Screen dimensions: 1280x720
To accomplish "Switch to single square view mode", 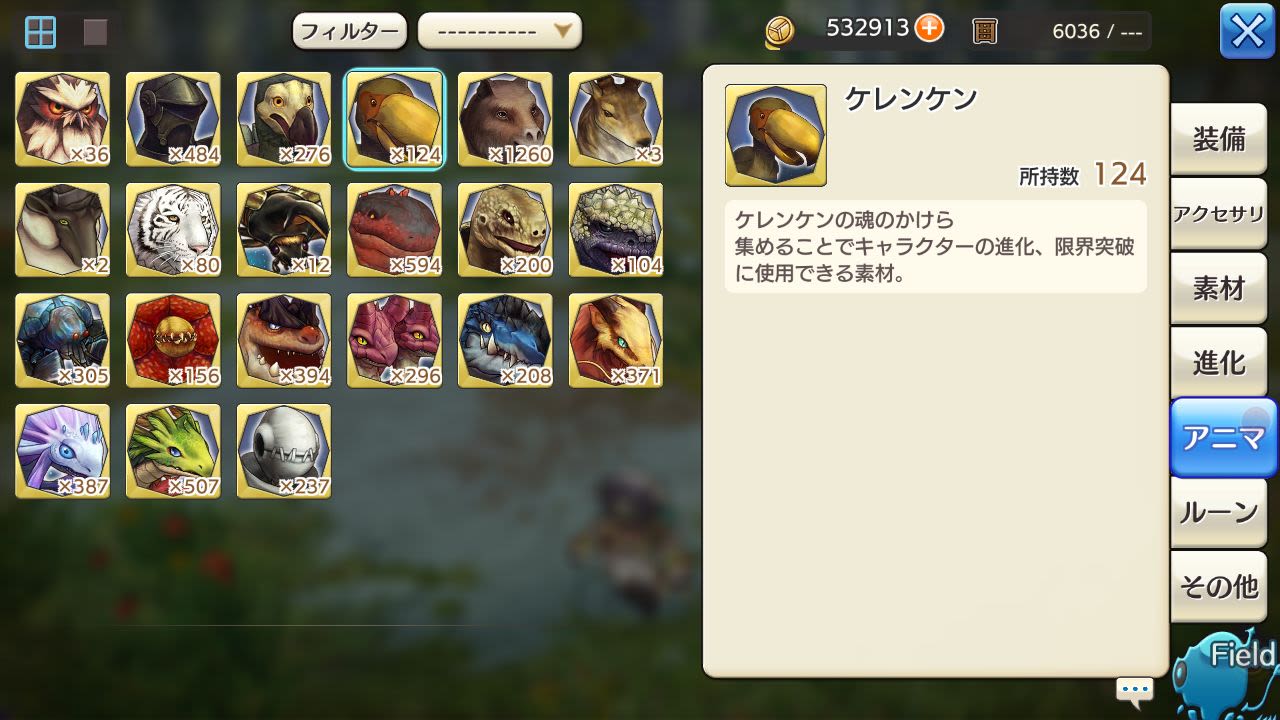I will (95, 32).
